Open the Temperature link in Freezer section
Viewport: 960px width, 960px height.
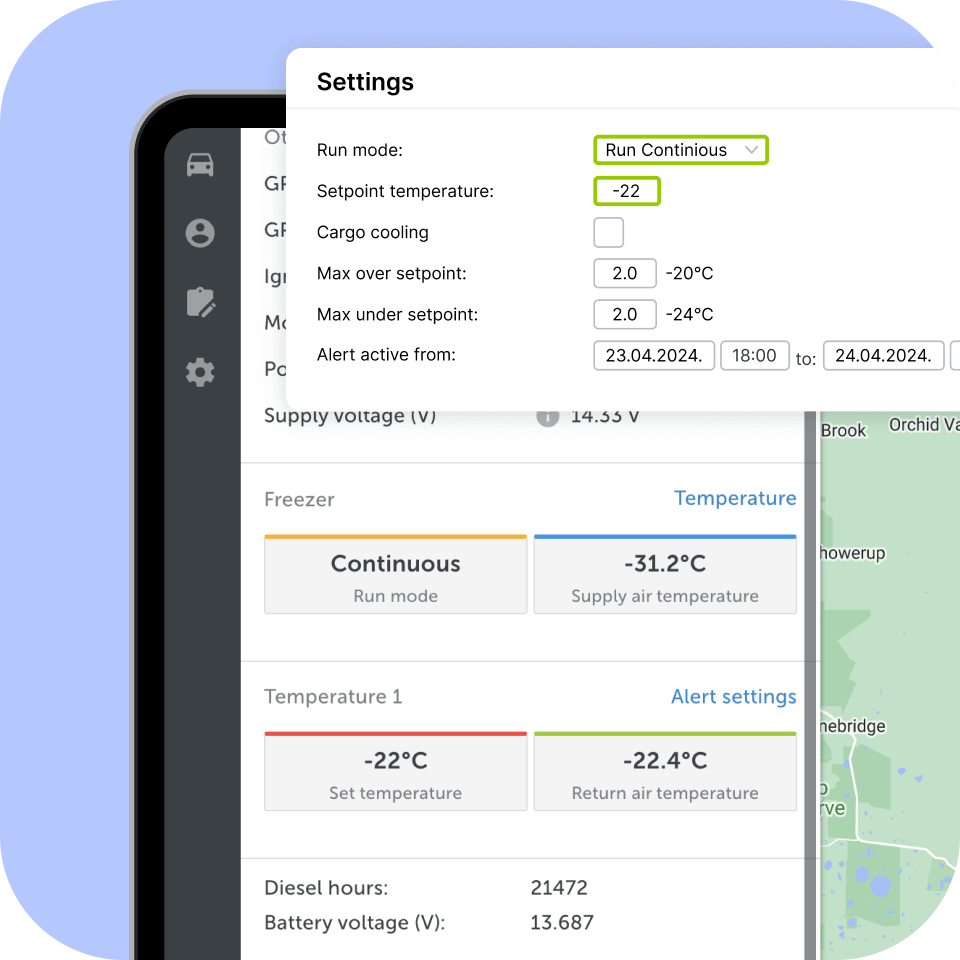point(735,498)
